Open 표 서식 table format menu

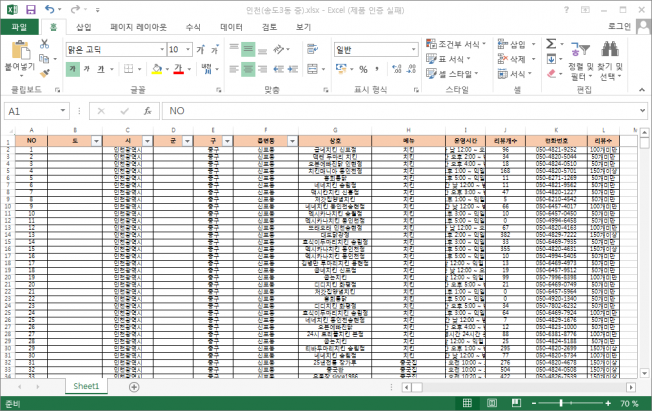click(x=448, y=59)
